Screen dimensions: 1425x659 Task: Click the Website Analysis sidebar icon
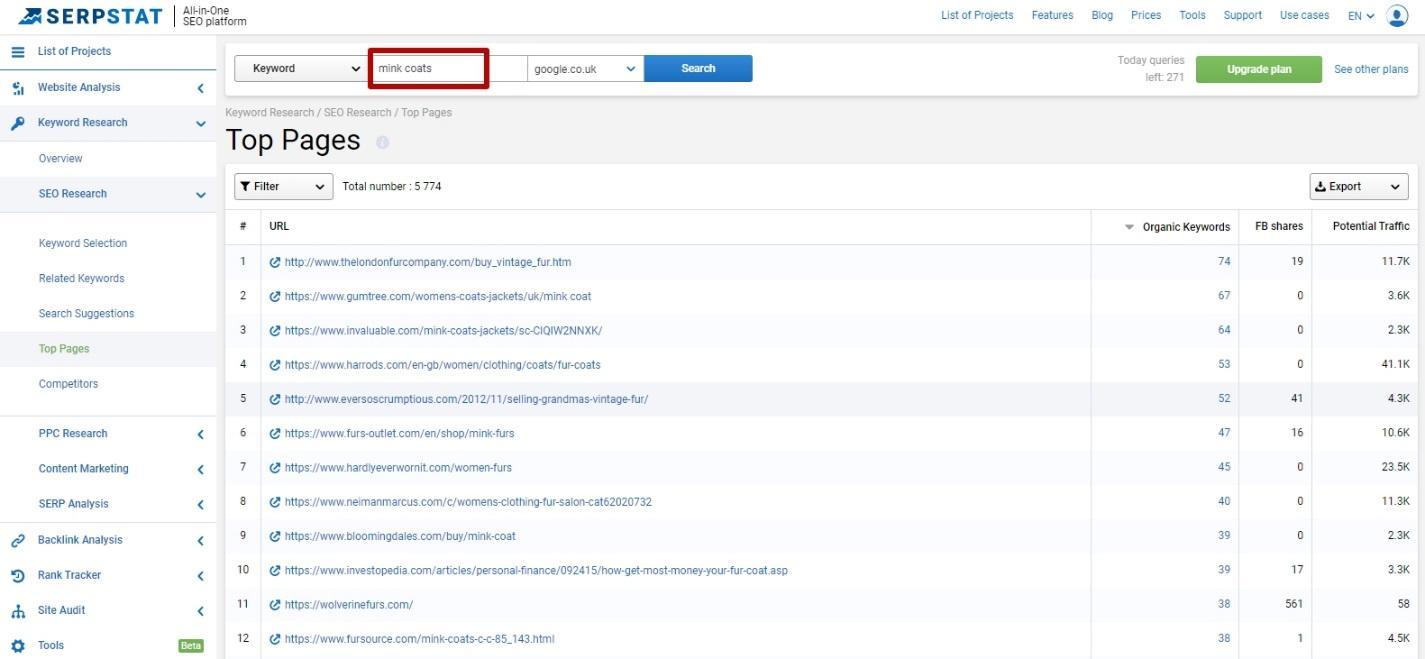(18, 88)
